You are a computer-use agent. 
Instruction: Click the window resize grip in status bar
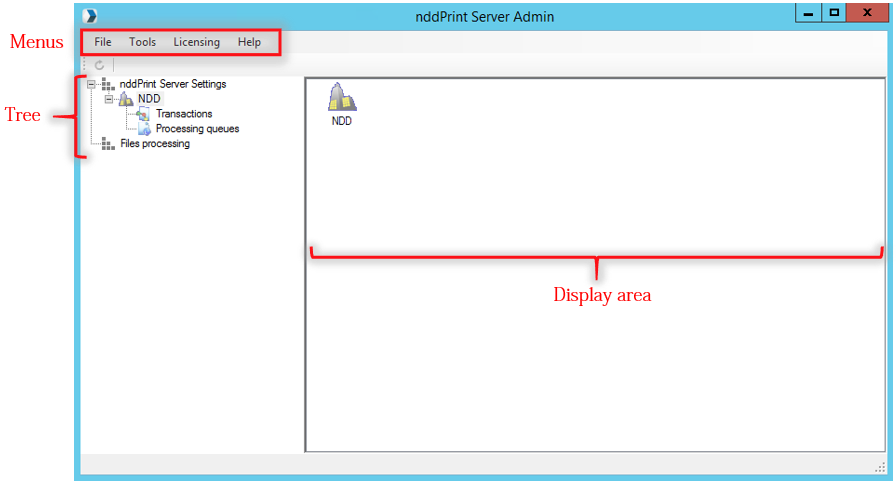880,467
